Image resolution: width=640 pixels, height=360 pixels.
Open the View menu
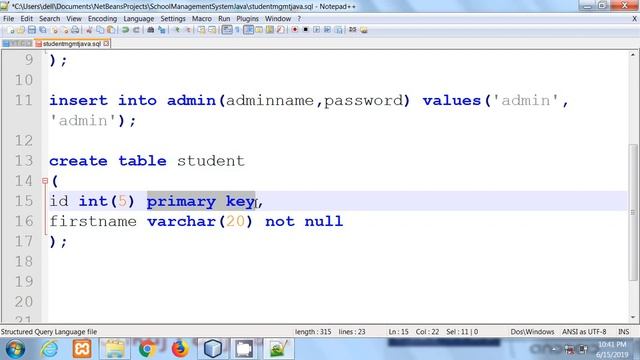74,19
